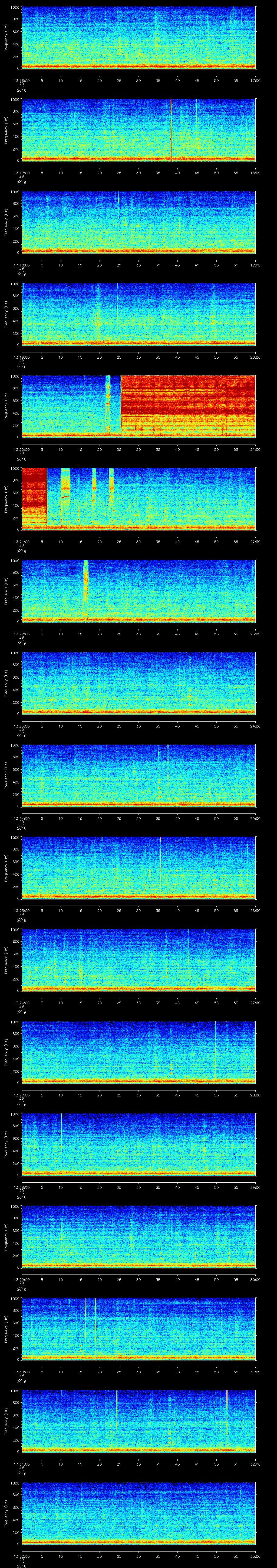The height and width of the screenshot is (1568, 277).
Task: Choose the spectrogram panel starting at 13:23:00
Action: point(138,683)
